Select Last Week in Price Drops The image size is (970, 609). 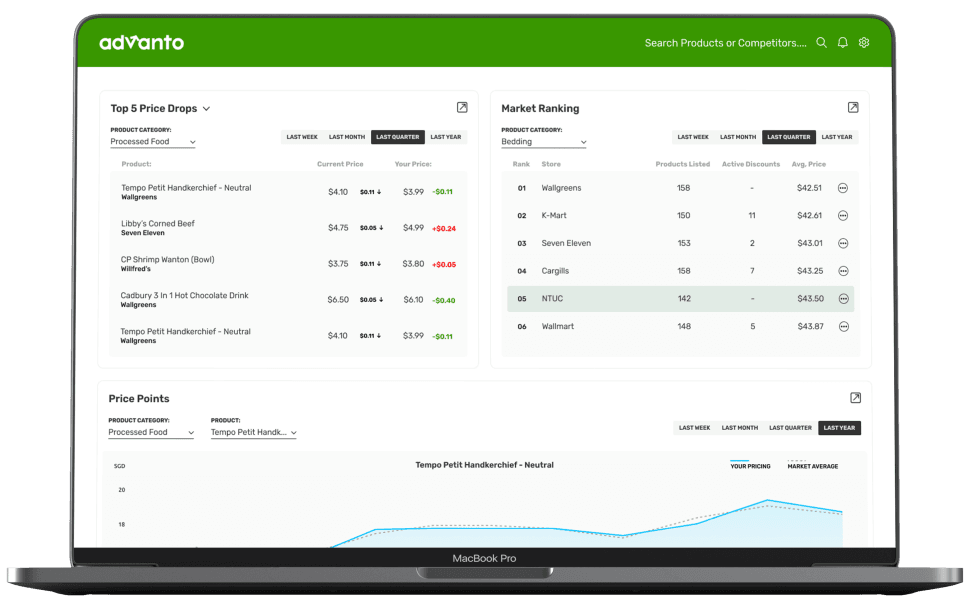click(302, 137)
